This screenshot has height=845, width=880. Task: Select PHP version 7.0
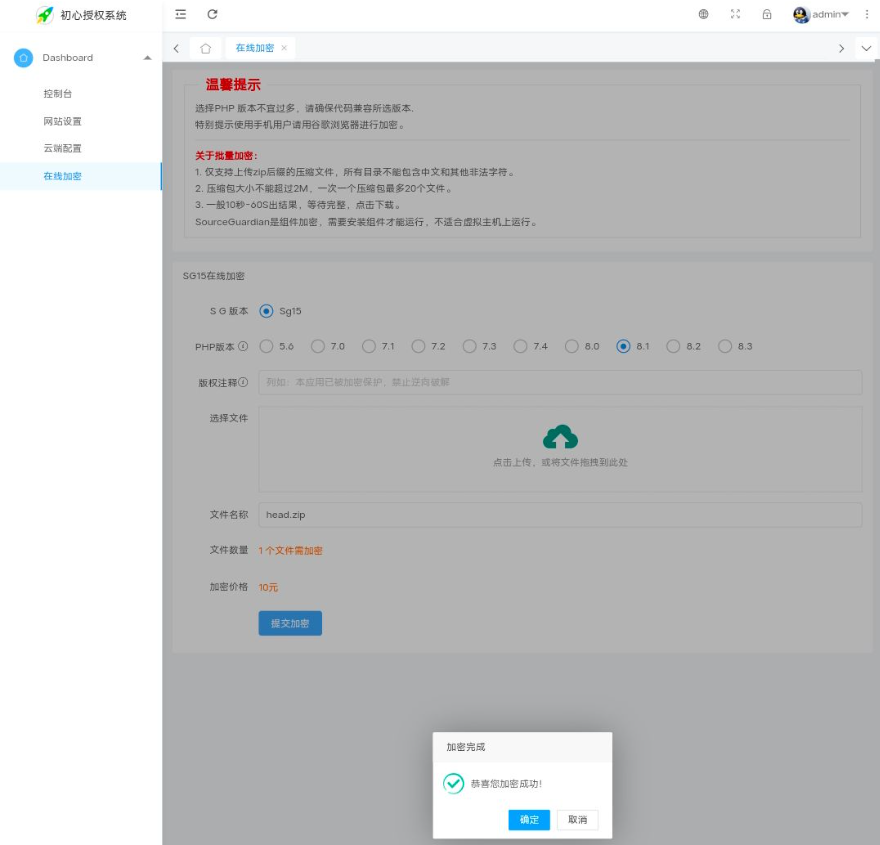pos(318,346)
